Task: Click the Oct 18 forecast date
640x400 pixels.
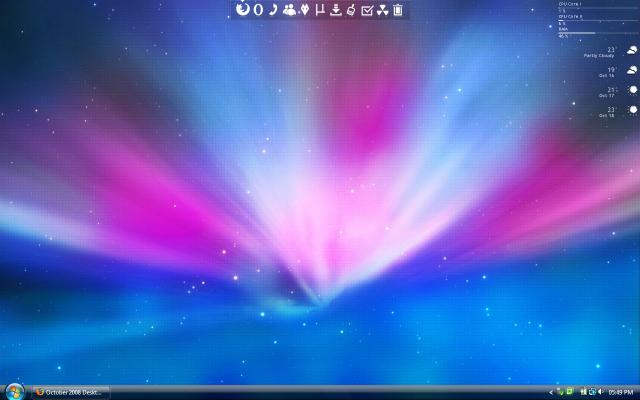Action: (607, 116)
